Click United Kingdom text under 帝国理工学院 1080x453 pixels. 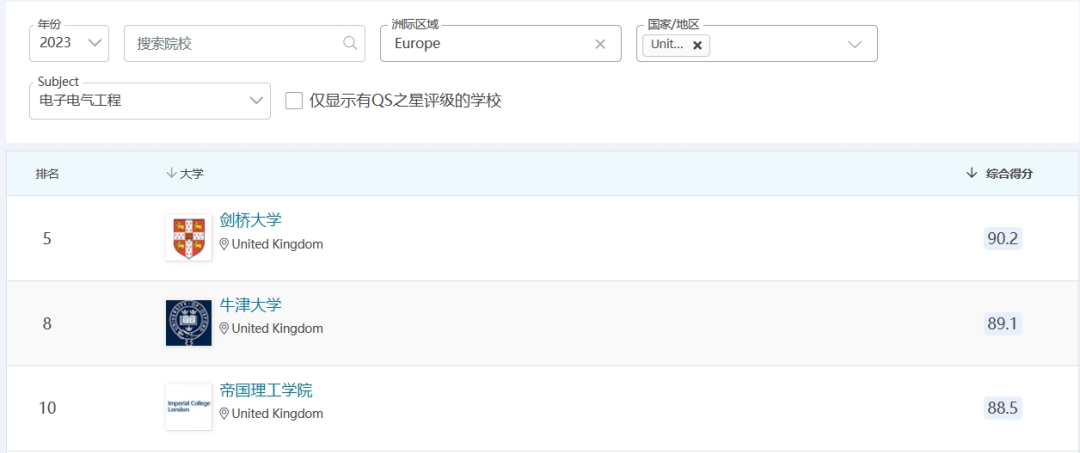(277, 414)
